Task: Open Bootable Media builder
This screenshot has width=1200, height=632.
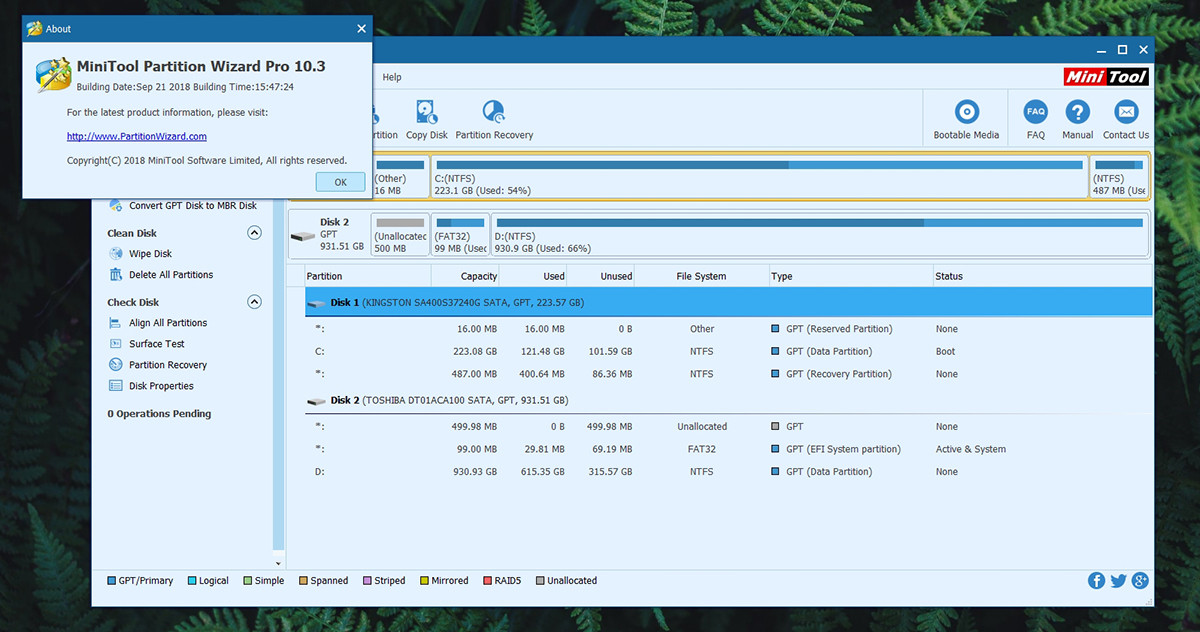Action: pos(966,120)
